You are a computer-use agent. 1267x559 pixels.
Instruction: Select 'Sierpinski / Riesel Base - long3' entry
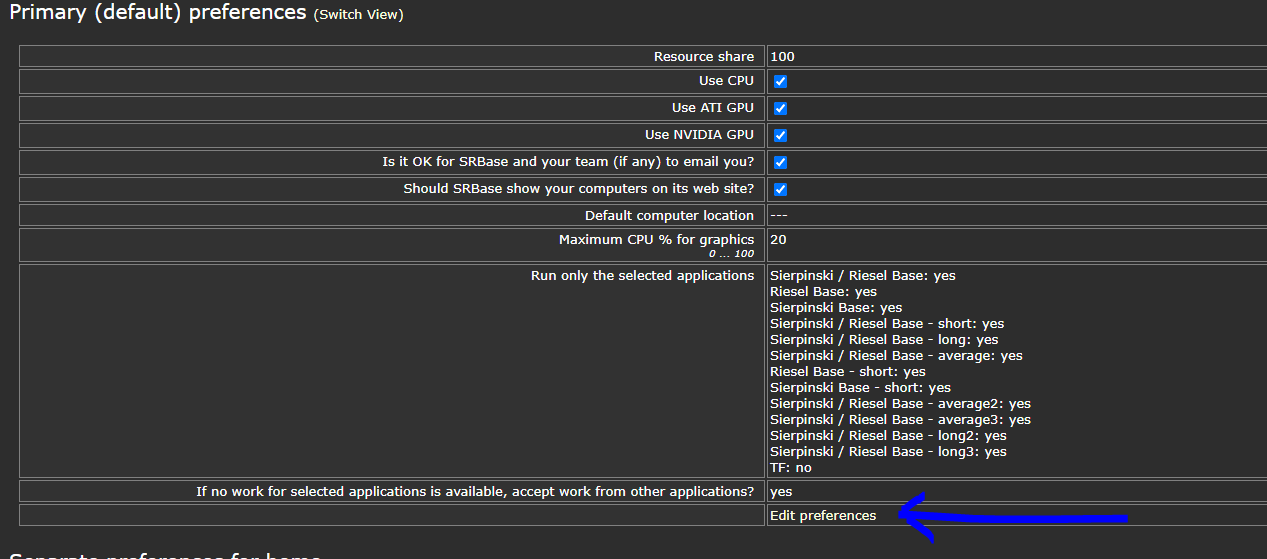888,452
